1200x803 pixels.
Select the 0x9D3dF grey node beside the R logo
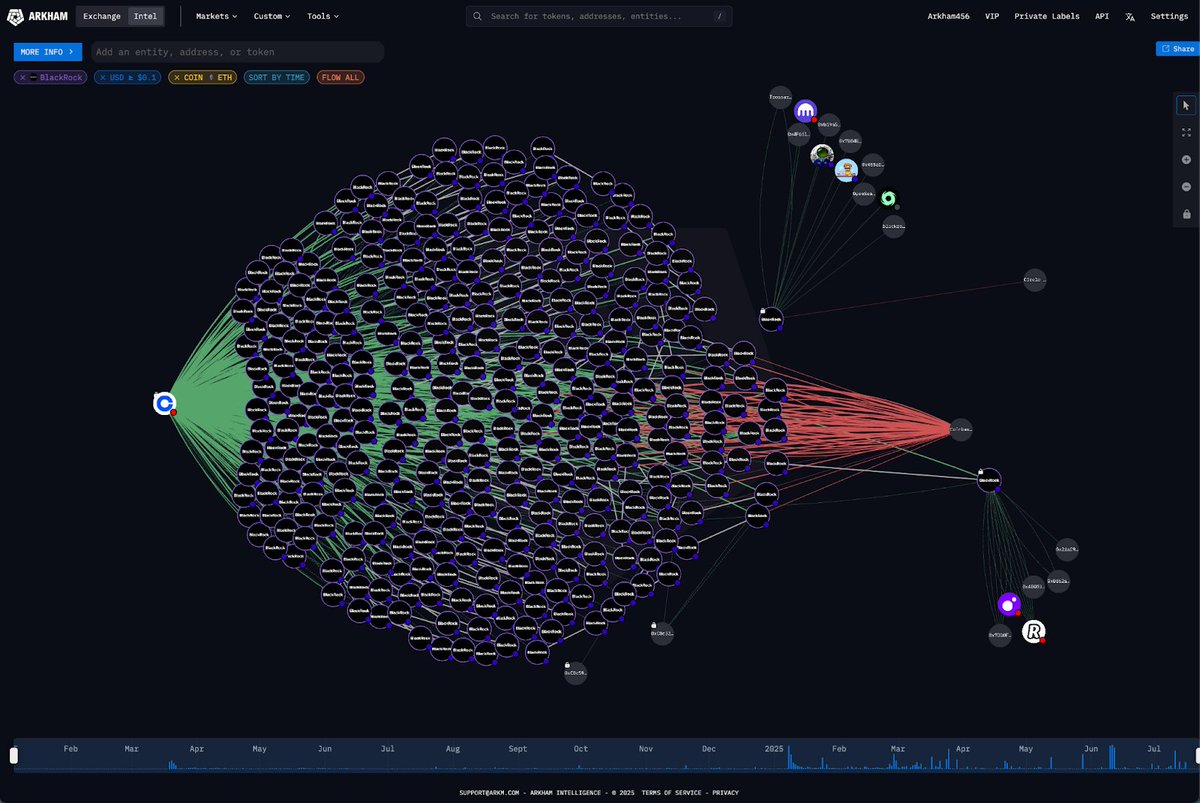pyautogui.click(x=1000, y=635)
